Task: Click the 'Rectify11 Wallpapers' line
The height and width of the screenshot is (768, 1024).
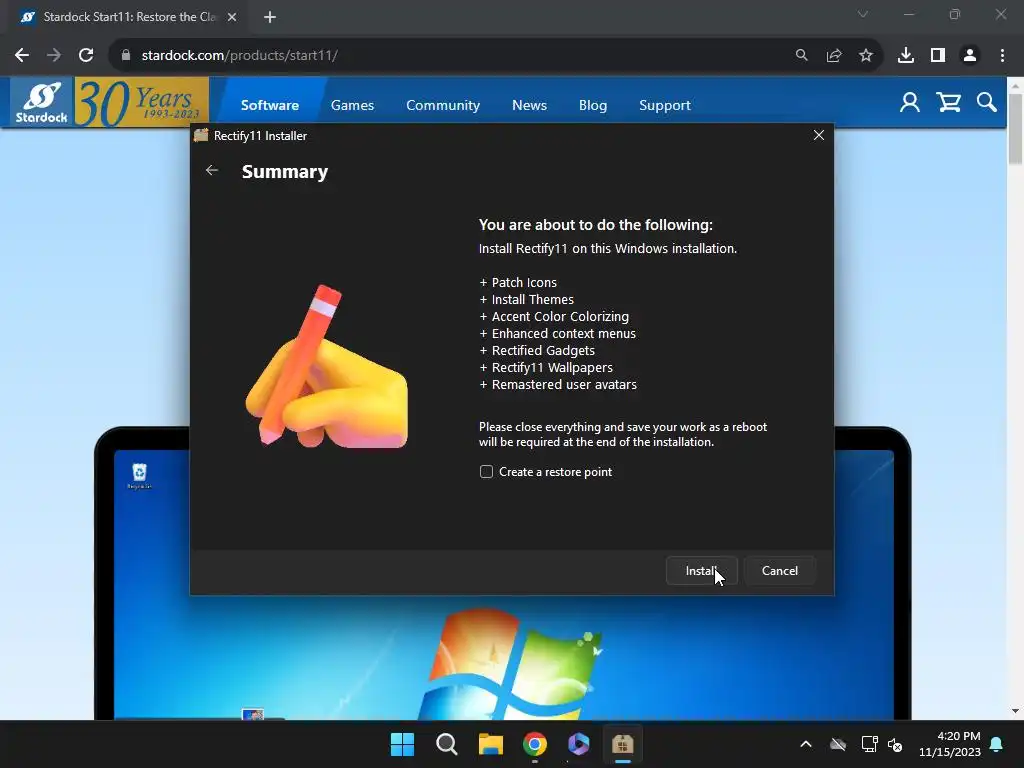Action: coord(547,367)
